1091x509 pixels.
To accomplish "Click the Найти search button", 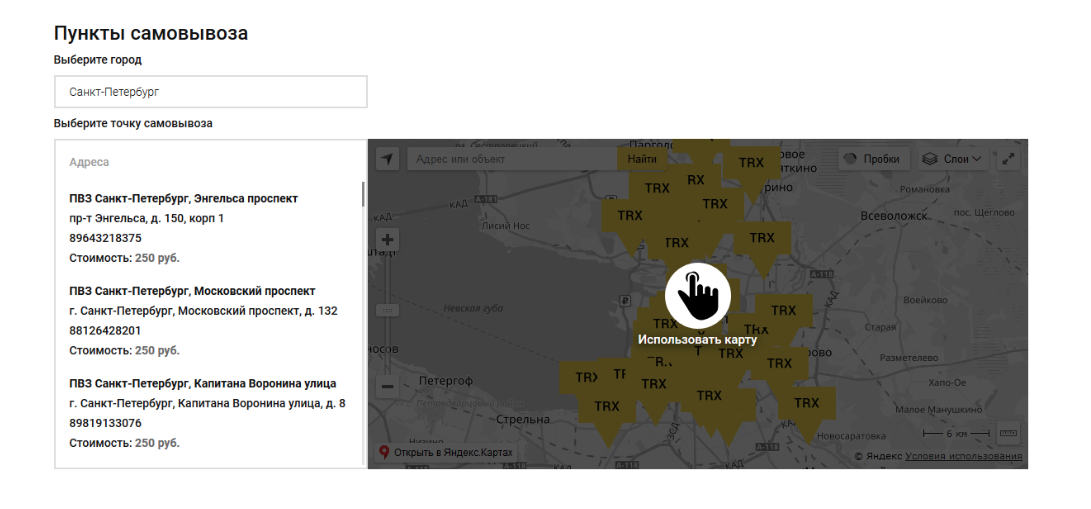I will pos(642,159).
